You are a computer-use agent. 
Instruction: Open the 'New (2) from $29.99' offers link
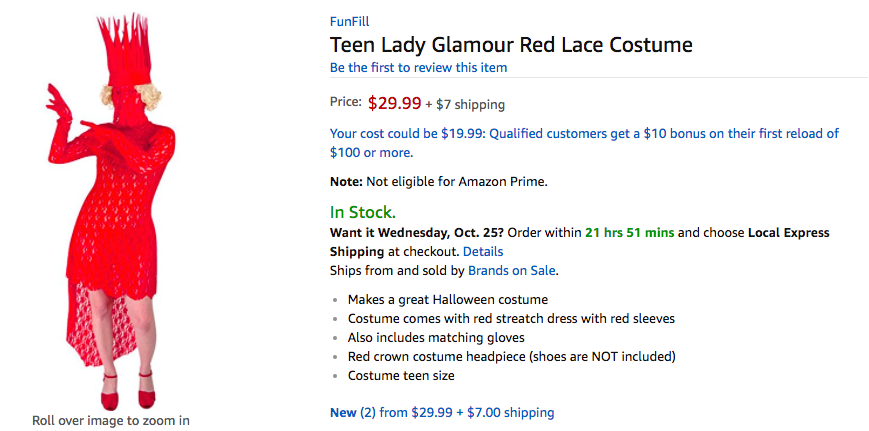click(x=442, y=413)
